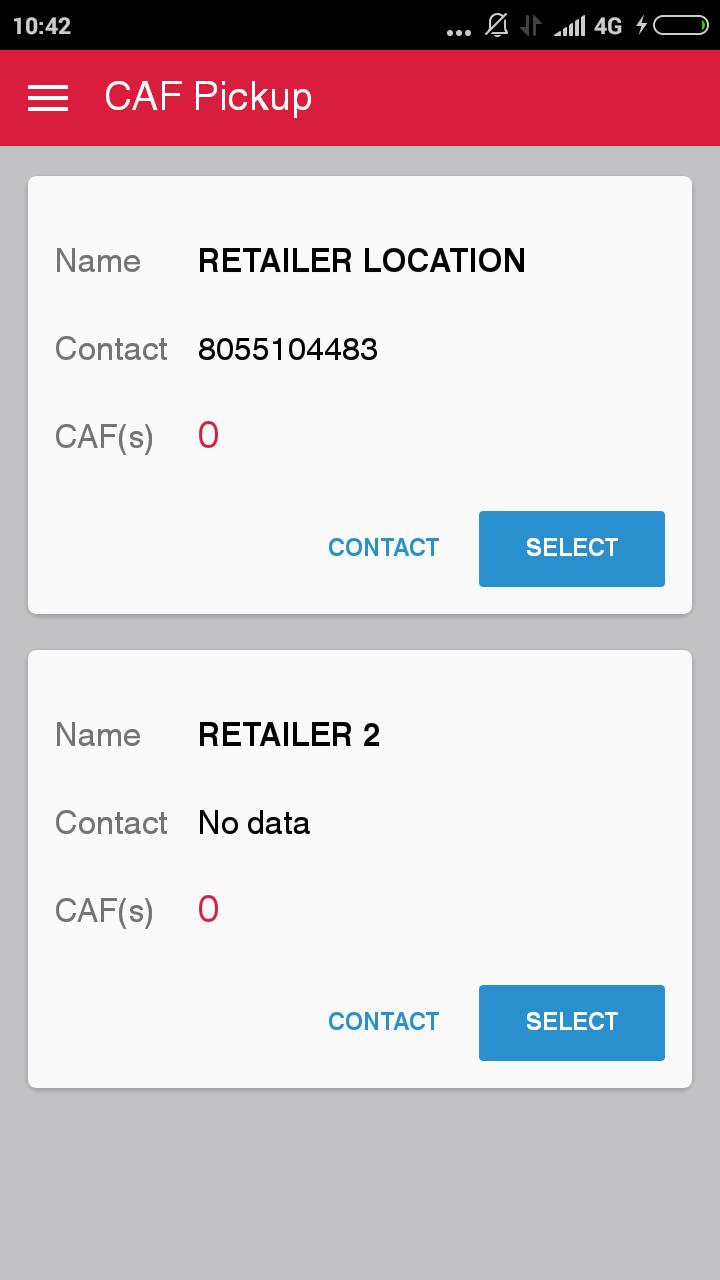
Task: Tap the muted notification bell icon
Action: 496,25
